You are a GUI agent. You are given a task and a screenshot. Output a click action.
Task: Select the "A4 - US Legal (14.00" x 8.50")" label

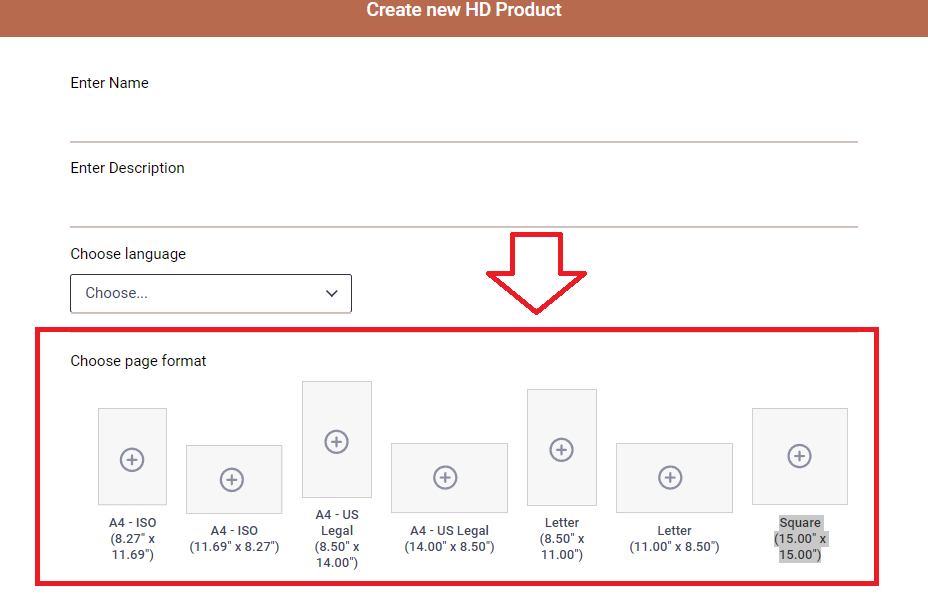(x=450, y=538)
